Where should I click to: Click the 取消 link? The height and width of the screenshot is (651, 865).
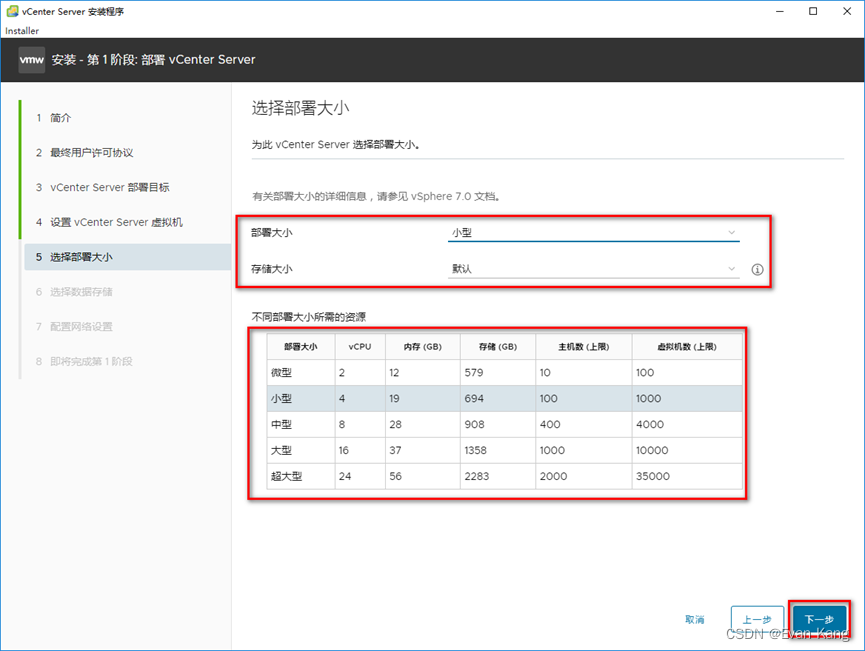point(695,619)
